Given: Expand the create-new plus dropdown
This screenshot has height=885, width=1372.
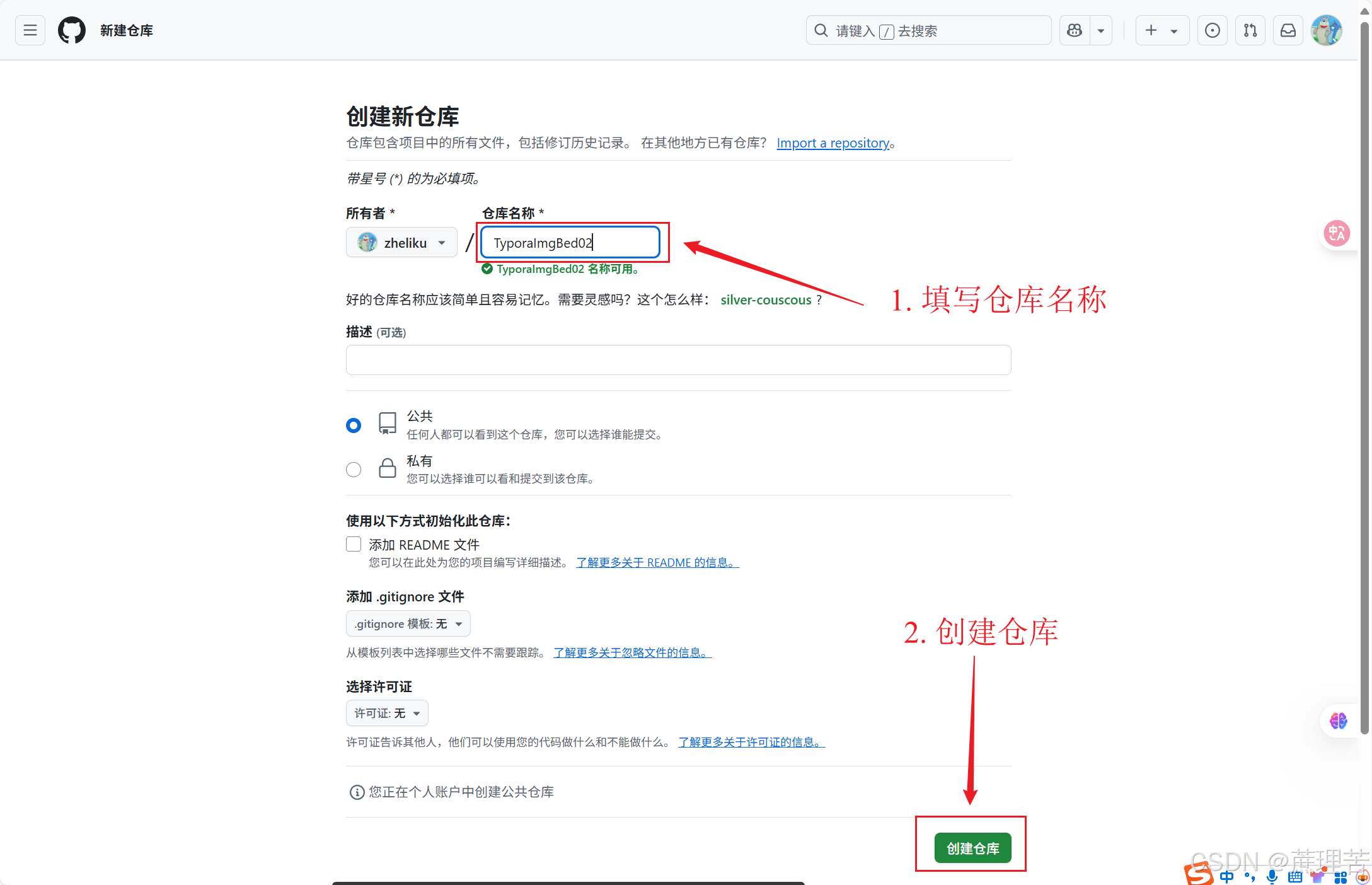Looking at the screenshot, I should pos(1162,30).
